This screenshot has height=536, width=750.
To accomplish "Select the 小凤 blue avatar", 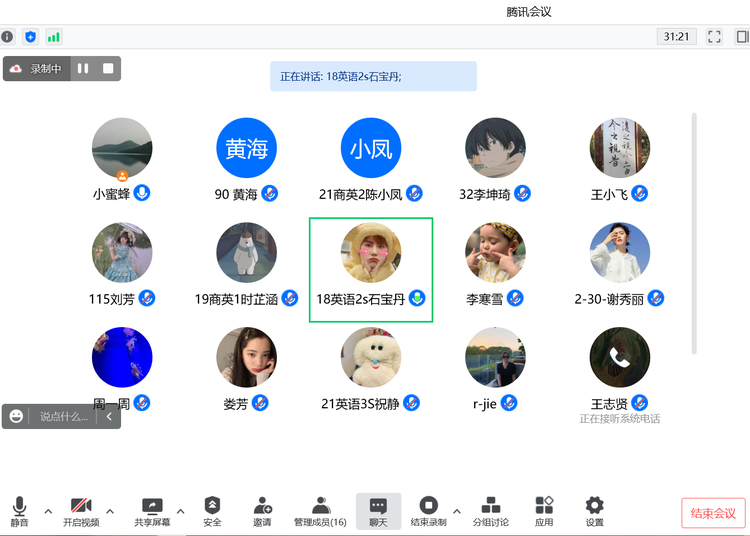I will click(x=371, y=148).
